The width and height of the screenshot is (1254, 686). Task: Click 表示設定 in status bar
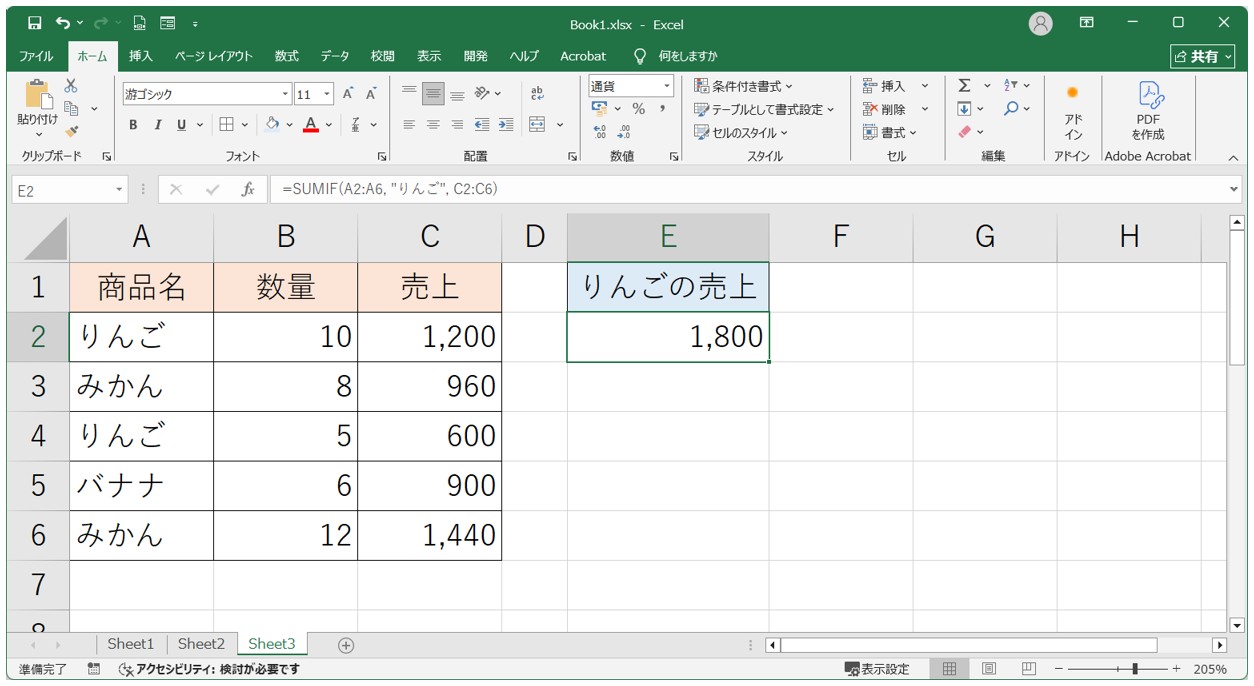pyautogui.click(x=877, y=669)
